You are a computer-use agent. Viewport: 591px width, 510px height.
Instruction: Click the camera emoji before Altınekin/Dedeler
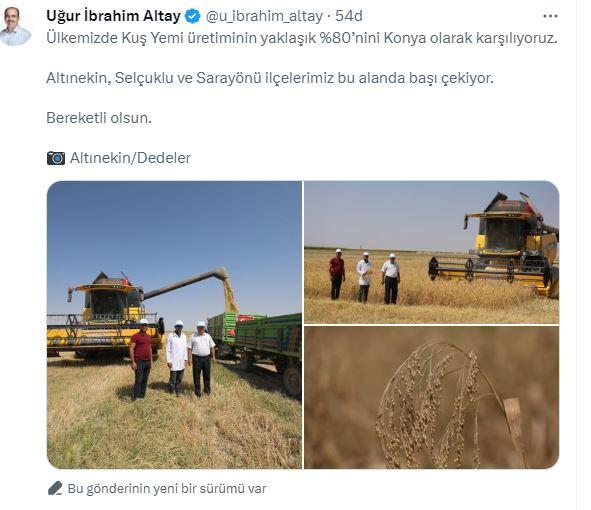pos(56,158)
